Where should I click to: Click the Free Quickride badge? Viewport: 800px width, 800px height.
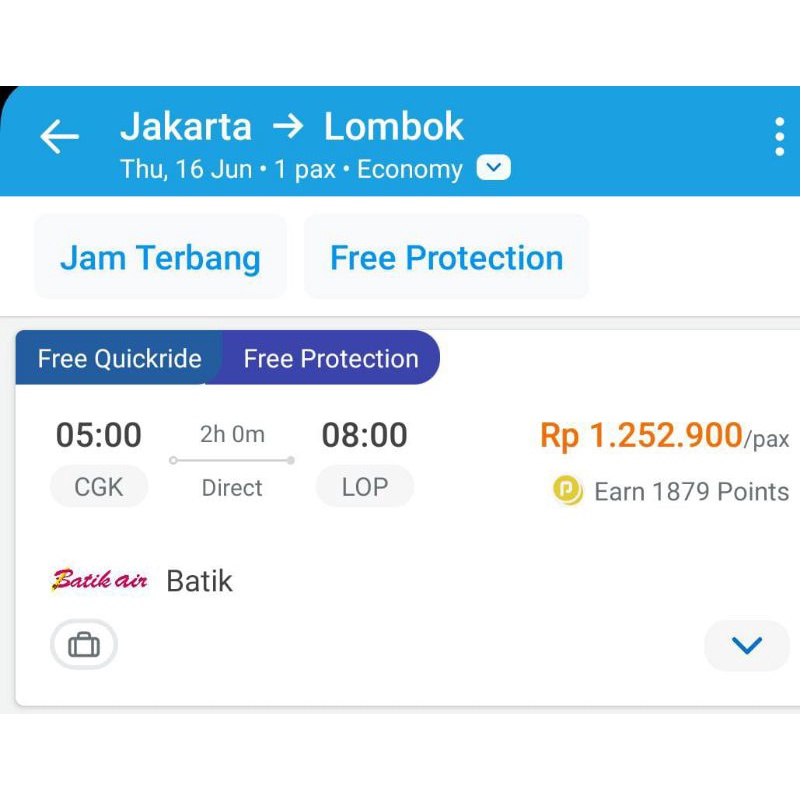tap(118, 358)
